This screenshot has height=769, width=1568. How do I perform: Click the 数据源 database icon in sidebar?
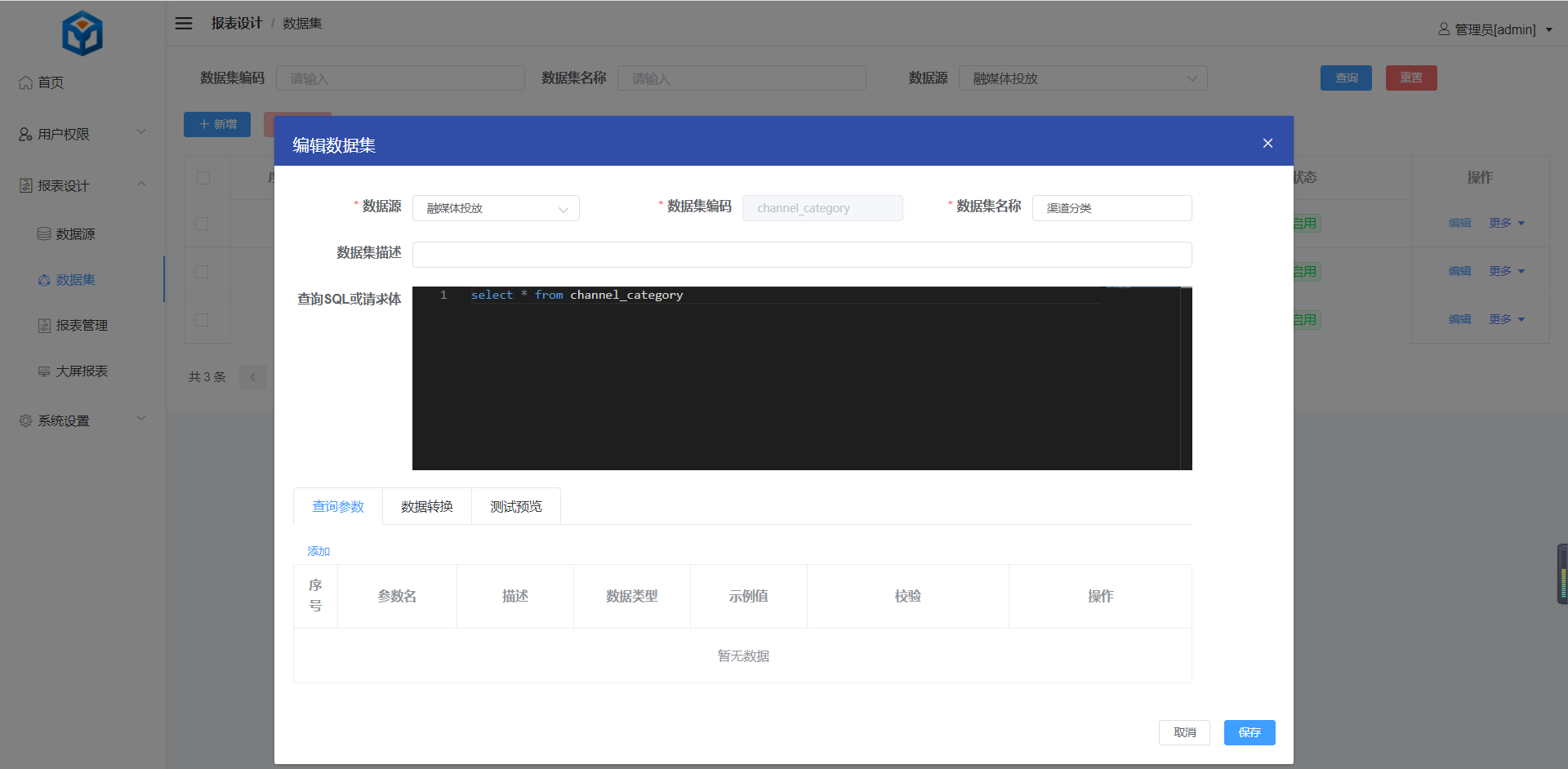pos(44,233)
